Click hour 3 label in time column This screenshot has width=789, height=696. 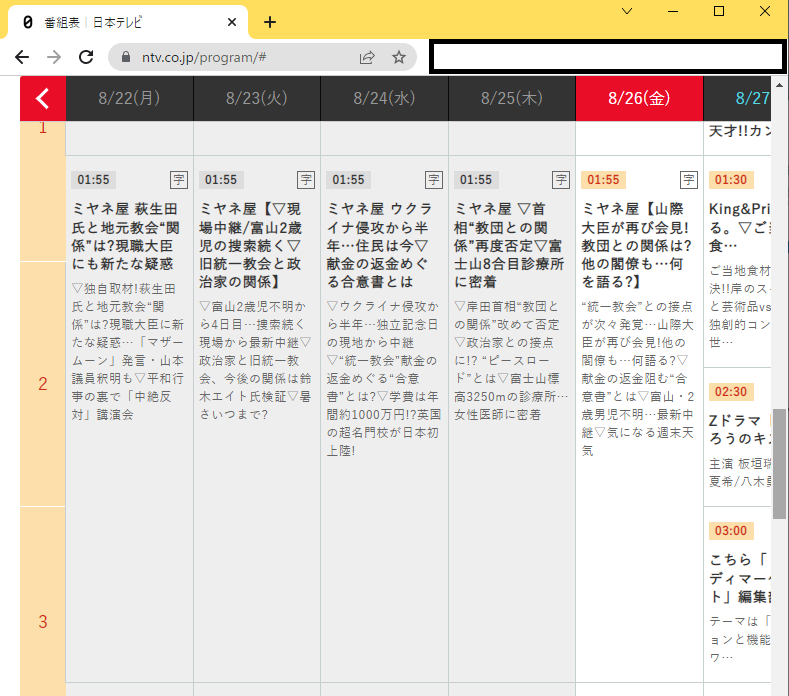coord(43,622)
